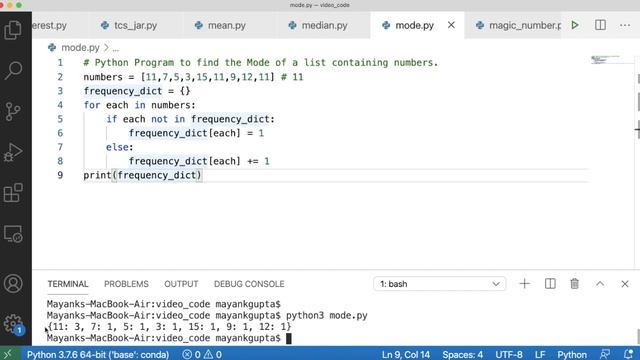640x360 pixels.
Task: Open the '1: bash' terminal dropdown
Action: pyautogui.click(x=440, y=284)
